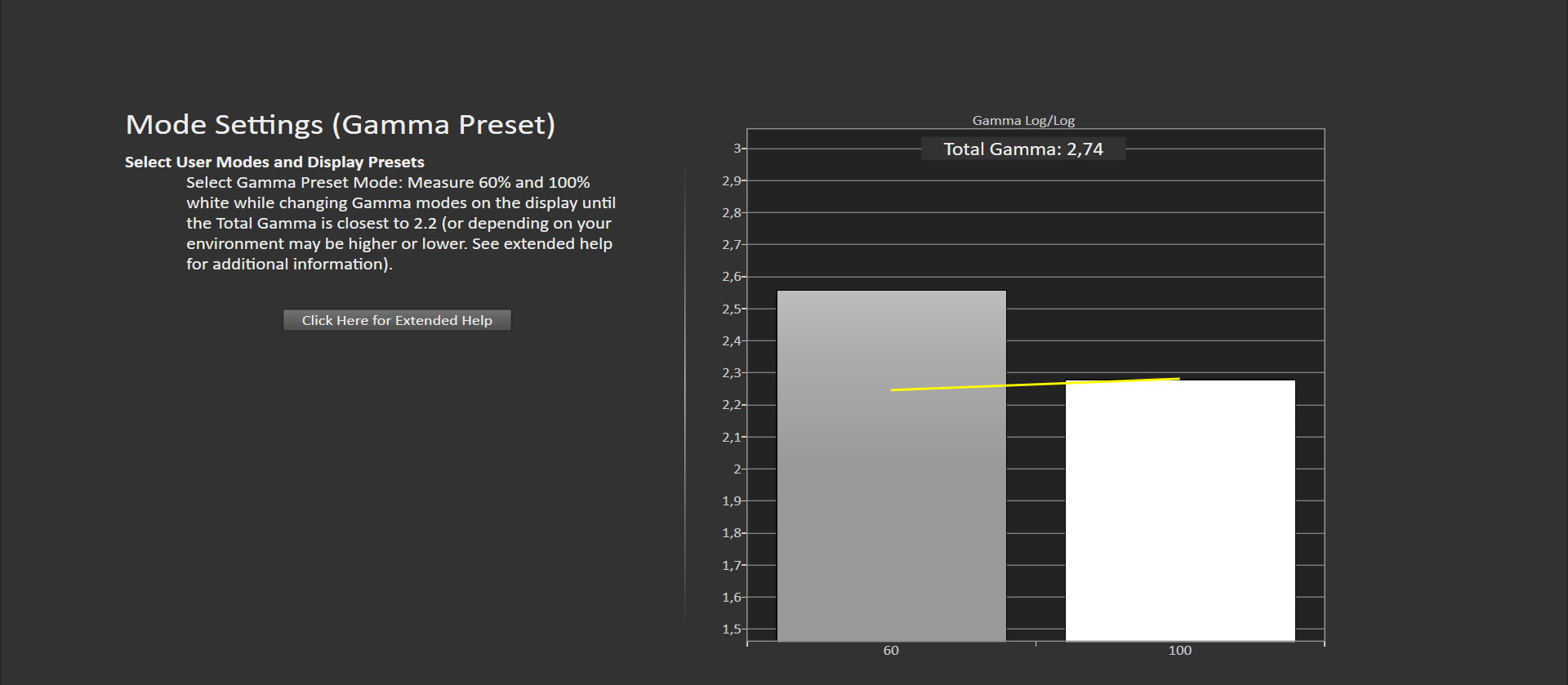Click the Select Gamma Preset Mode instruction text
Viewport: 1568px width, 685px height.
(401, 223)
